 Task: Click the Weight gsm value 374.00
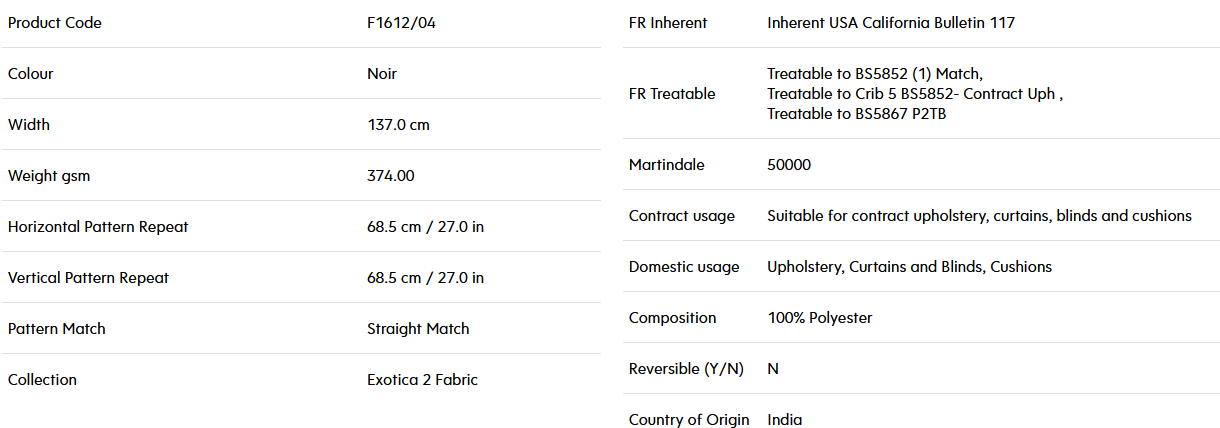coord(391,176)
